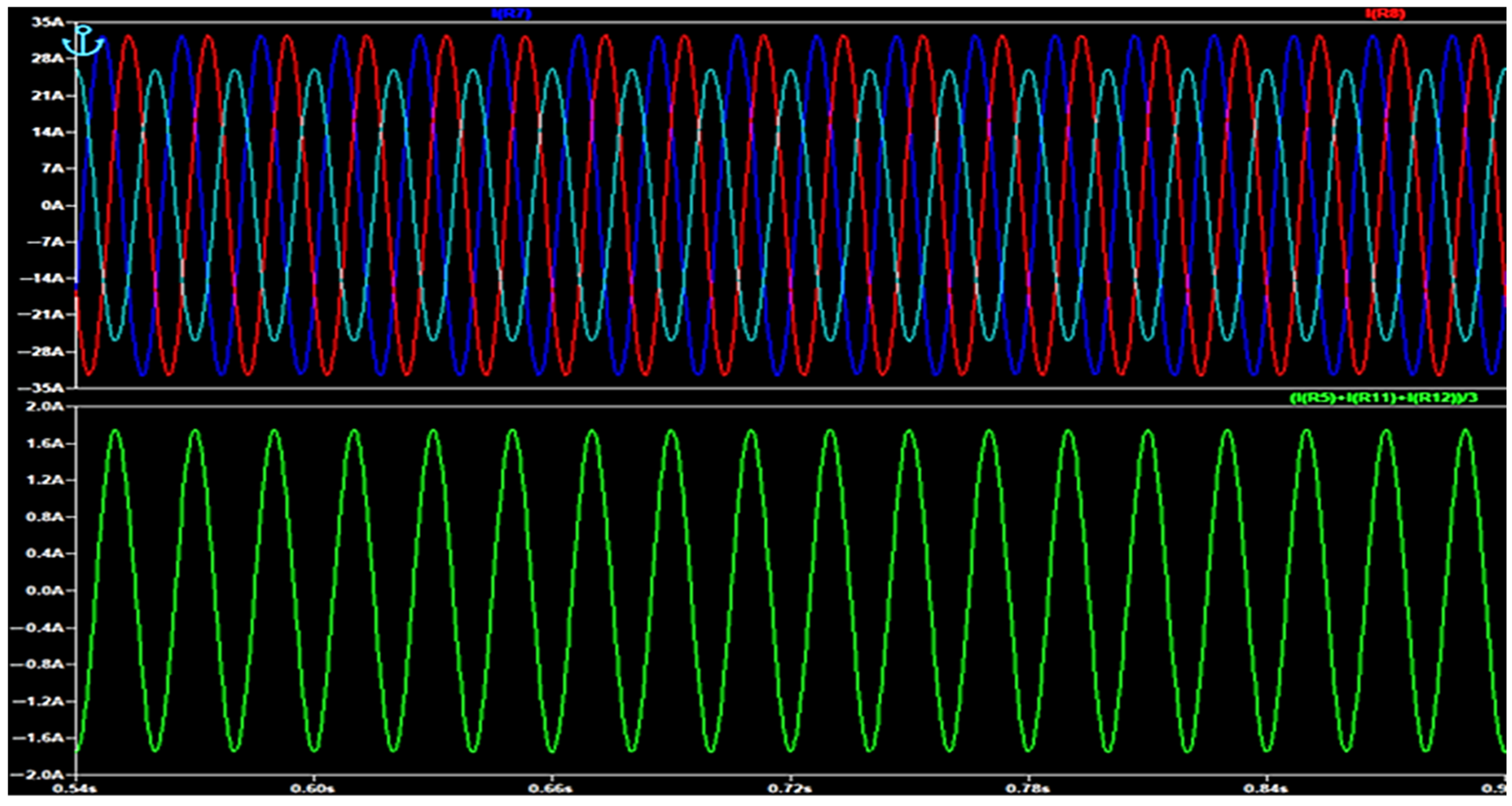Viewport: 1512px width, 806px height.
Task: Click the 0A label on upper axis
Action: [52, 206]
